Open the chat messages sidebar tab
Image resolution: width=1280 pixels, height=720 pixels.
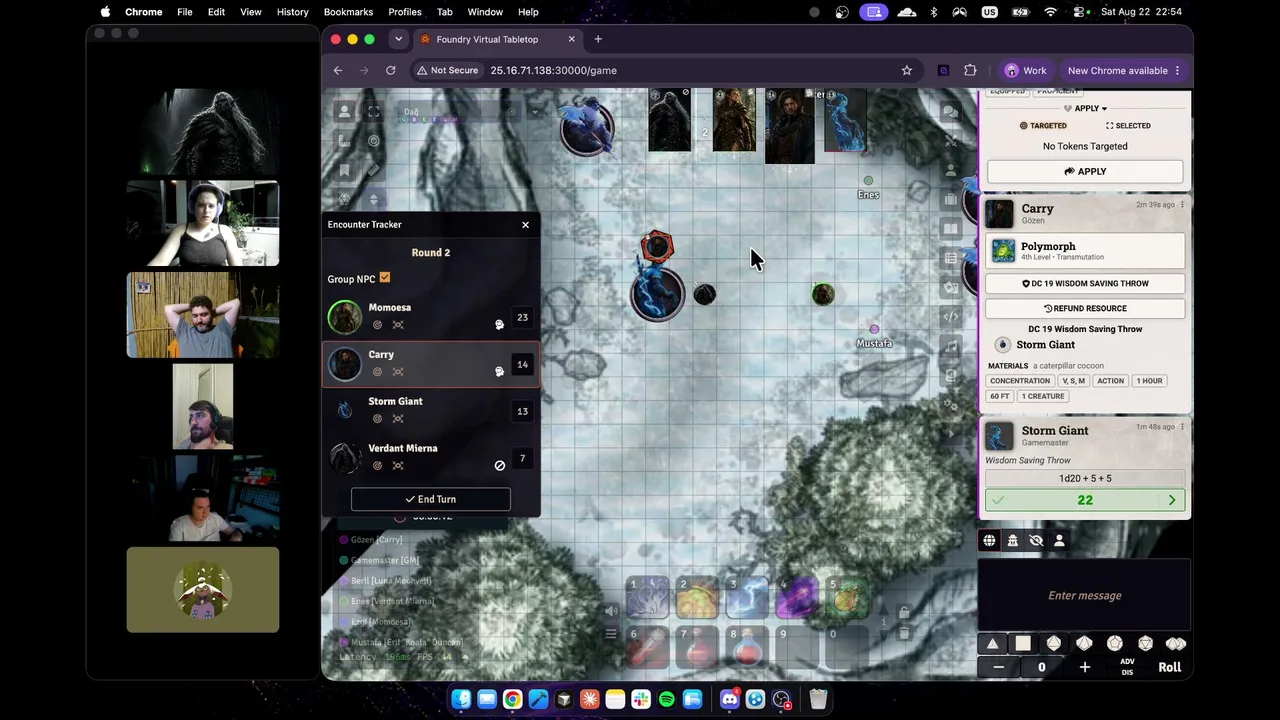pos(951,112)
